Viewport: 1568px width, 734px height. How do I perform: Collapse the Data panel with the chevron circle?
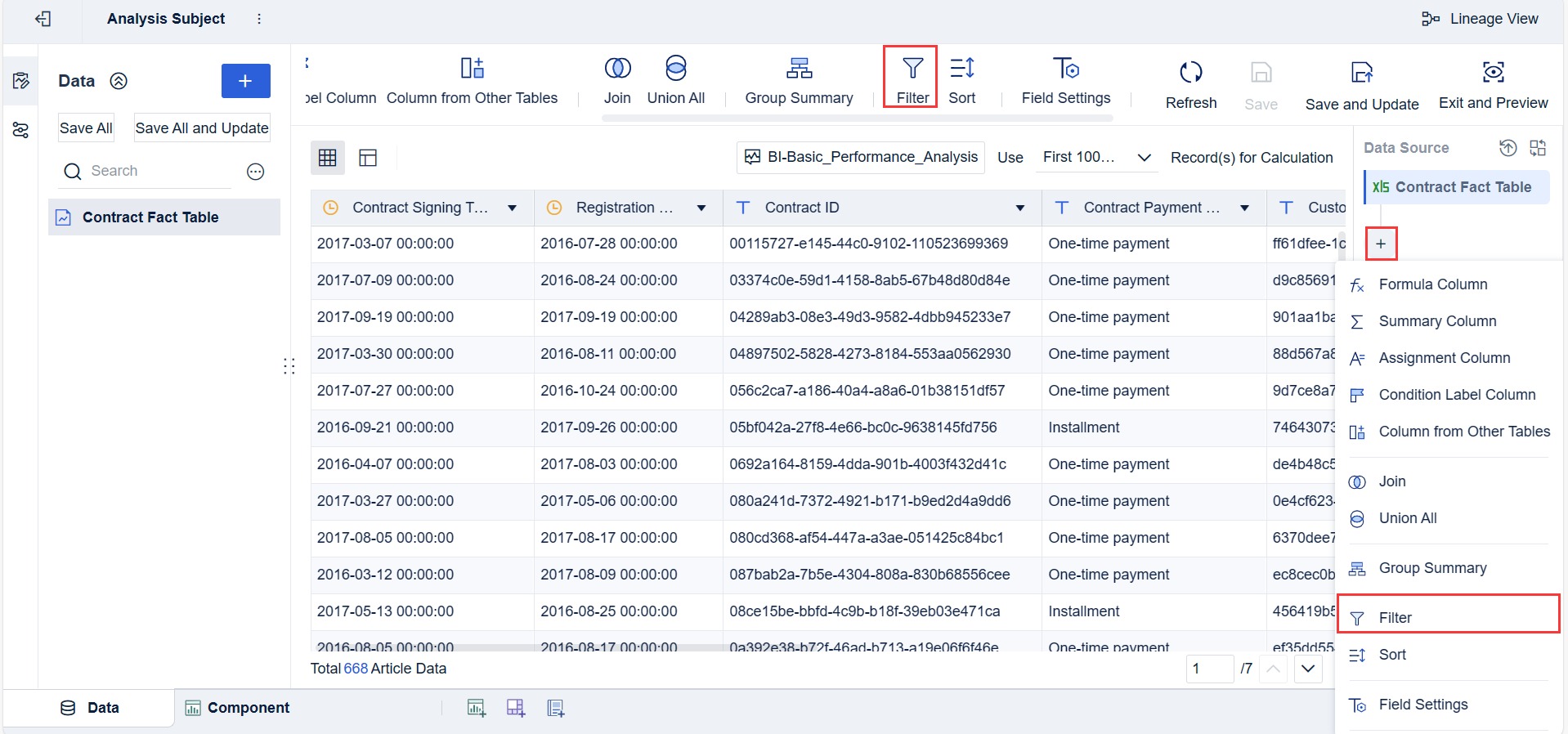point(119,81)
